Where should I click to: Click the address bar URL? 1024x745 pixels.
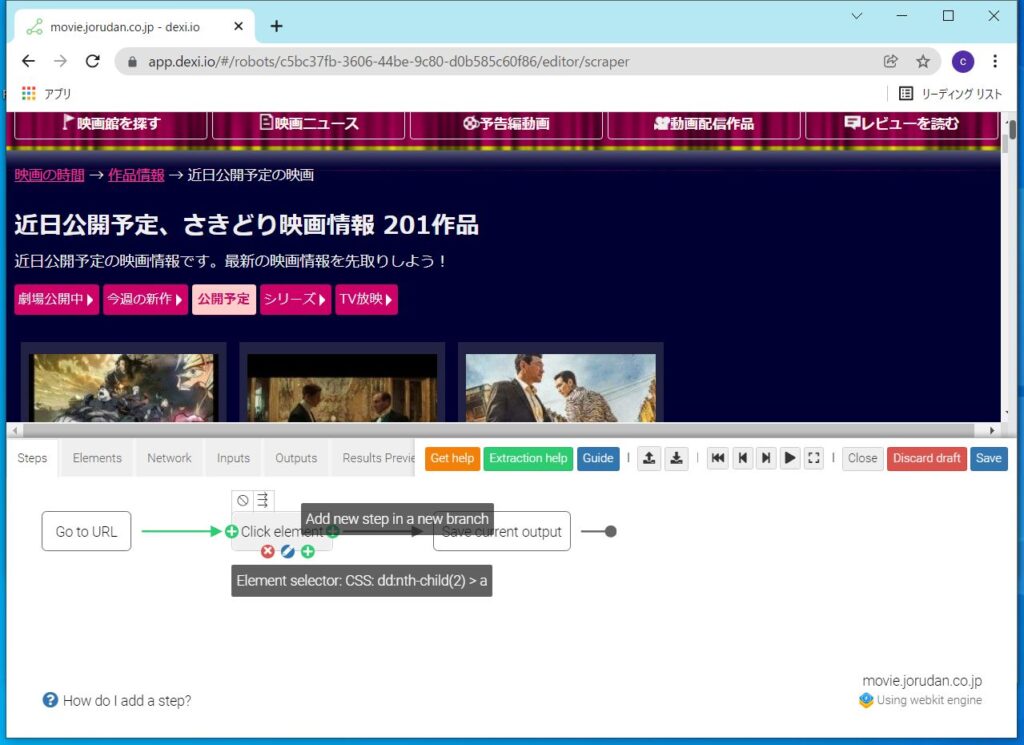(x=389, y=61)
